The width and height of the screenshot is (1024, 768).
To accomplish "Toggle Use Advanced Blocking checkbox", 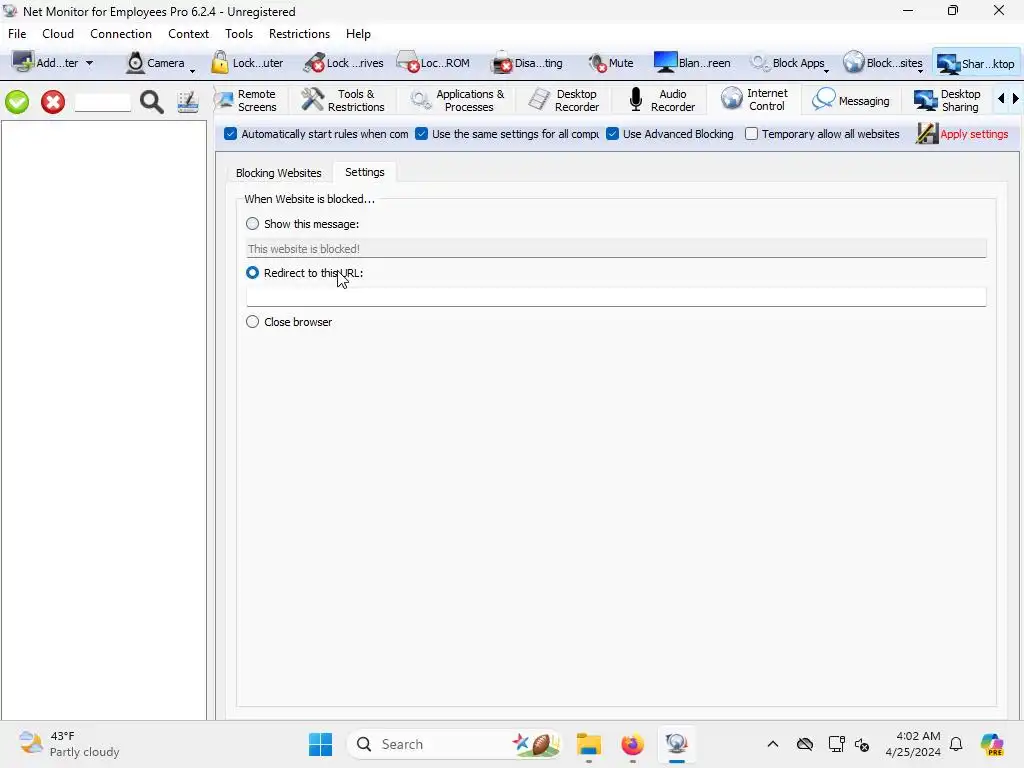I will pos(613,134).
